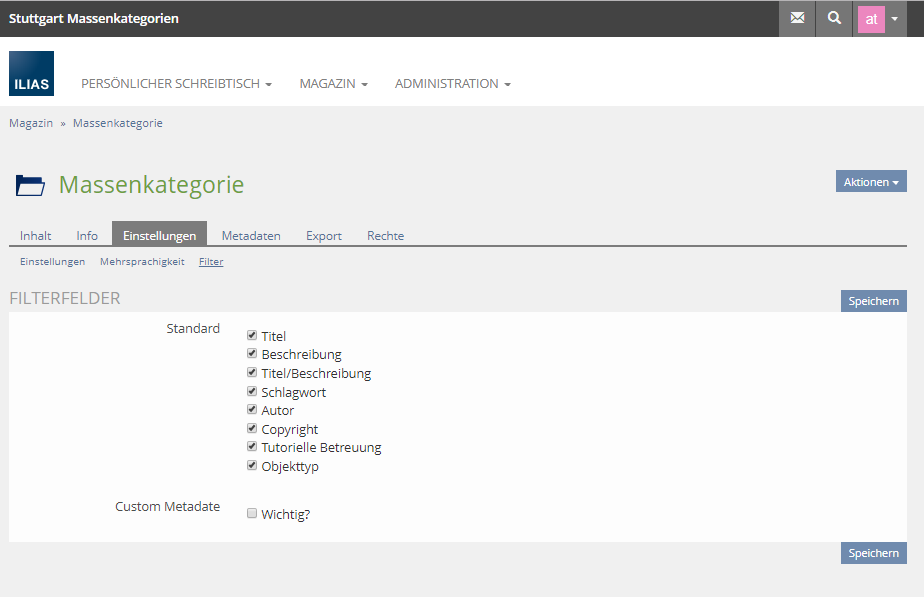This screenshot has height=597, width=924.
Task: Expand the Administration menu
Action: point(452,84)
